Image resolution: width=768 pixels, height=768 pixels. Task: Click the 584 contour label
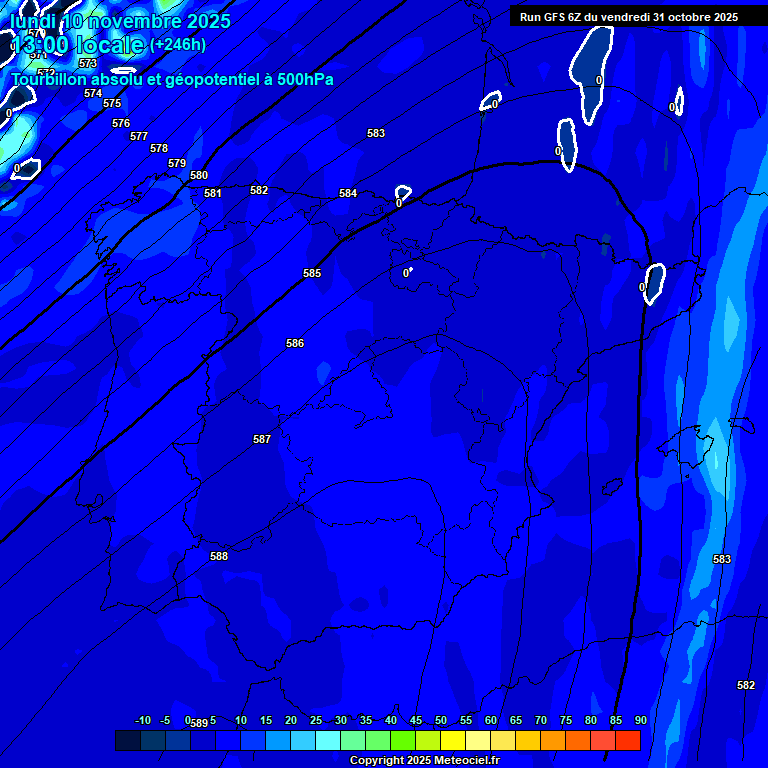coord(348,193)
